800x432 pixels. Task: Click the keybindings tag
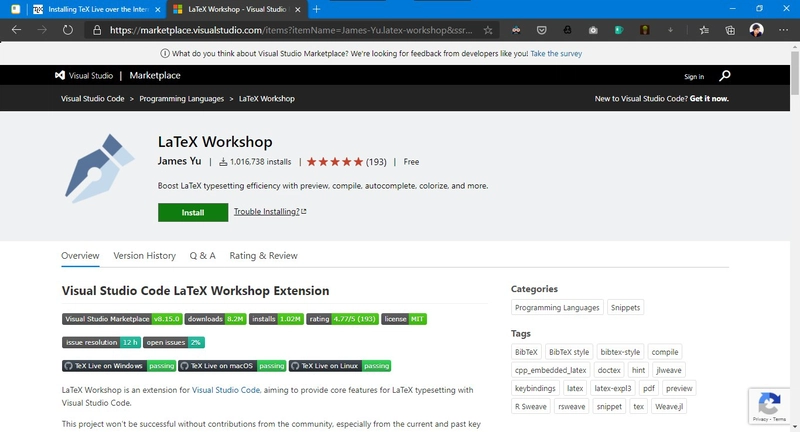coord(535,388)
